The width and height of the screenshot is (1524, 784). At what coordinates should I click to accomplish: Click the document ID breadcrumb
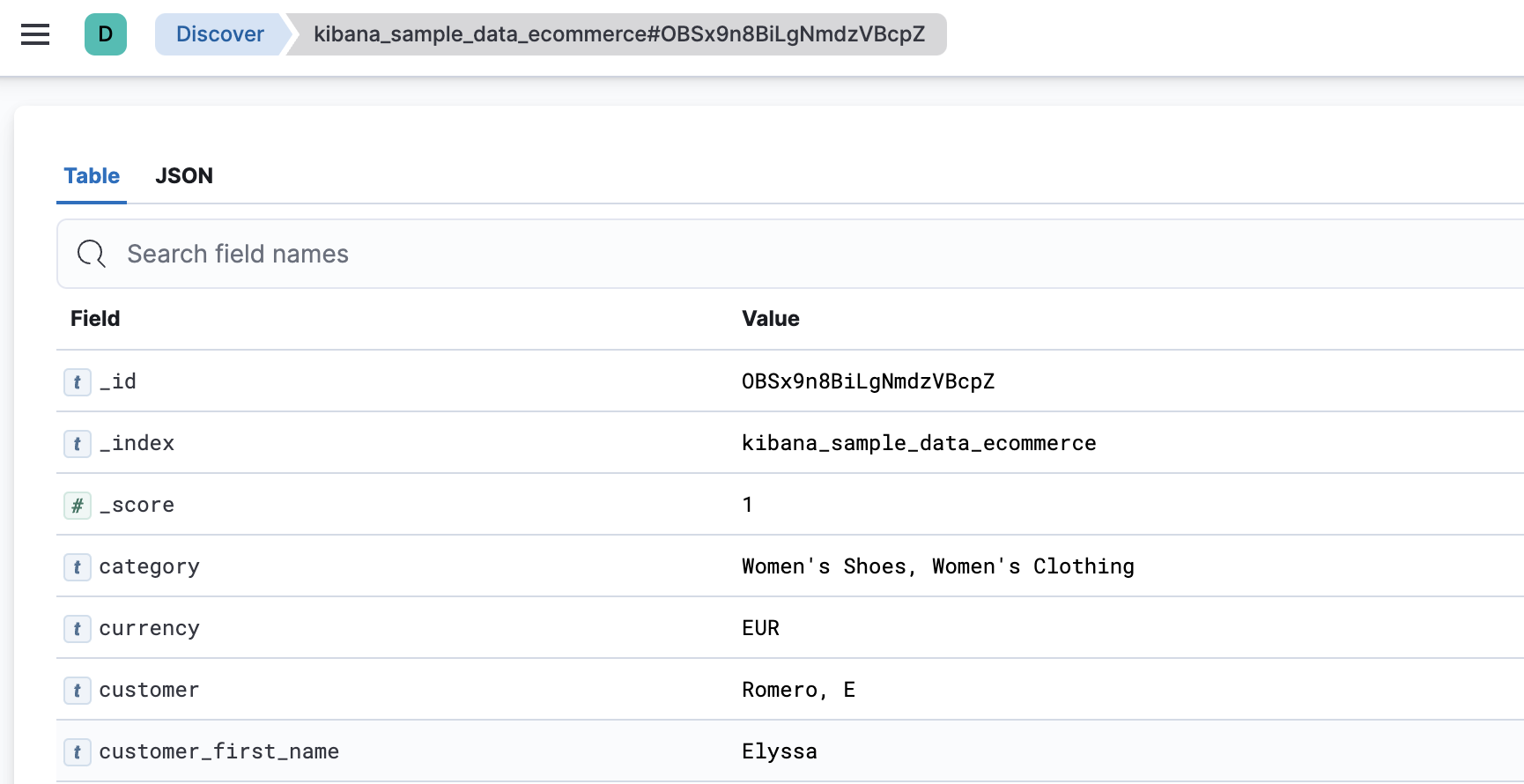point(618,34)
